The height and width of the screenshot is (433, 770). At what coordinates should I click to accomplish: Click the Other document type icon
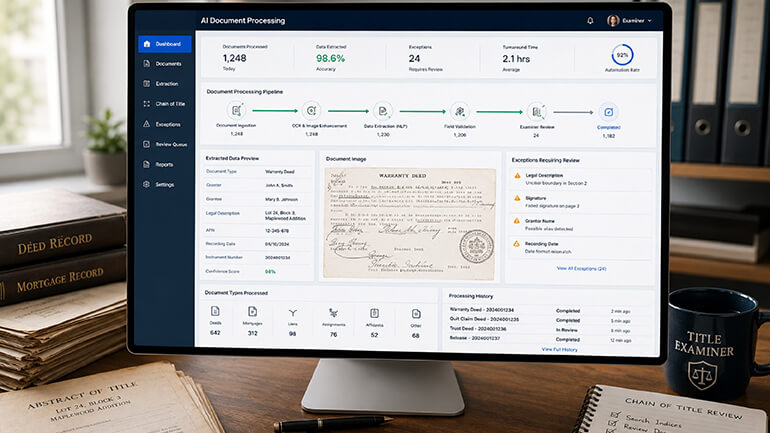[x=416, y=314]
